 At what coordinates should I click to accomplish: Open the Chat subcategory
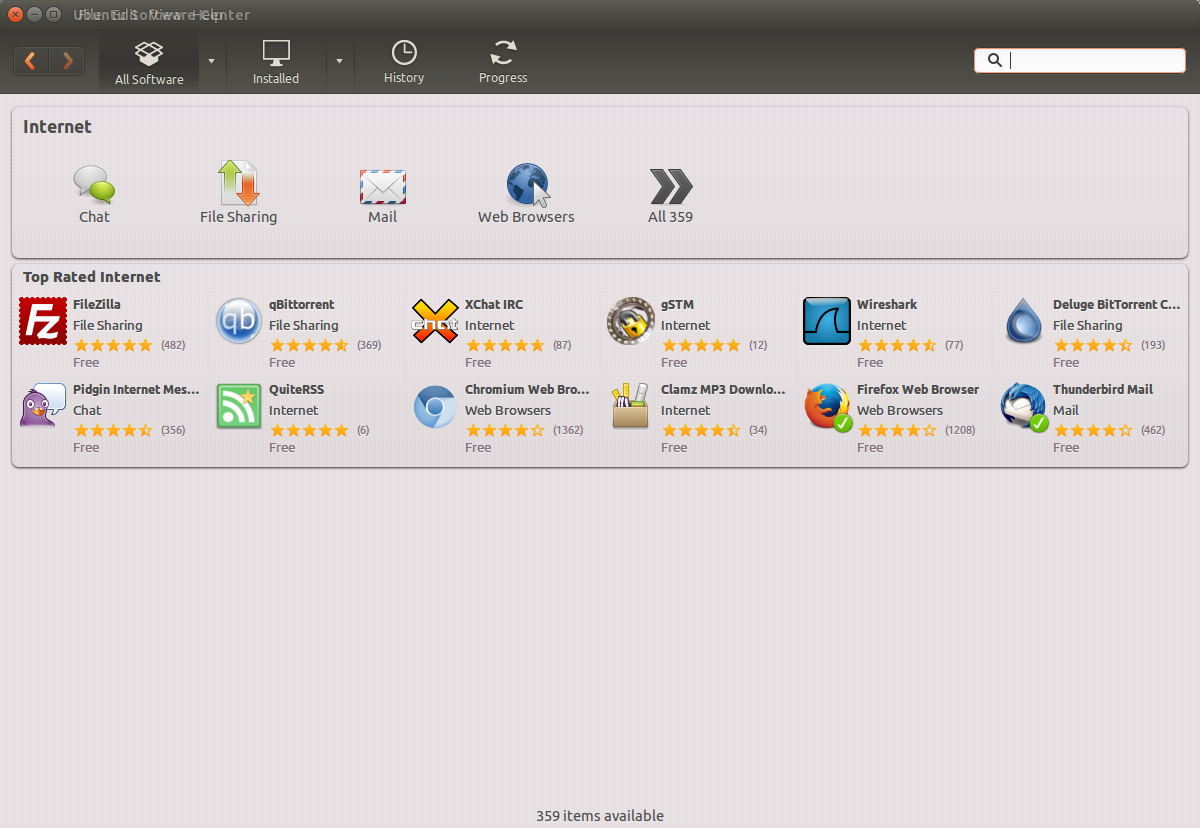pyautogui.click(x=94, y=195)
